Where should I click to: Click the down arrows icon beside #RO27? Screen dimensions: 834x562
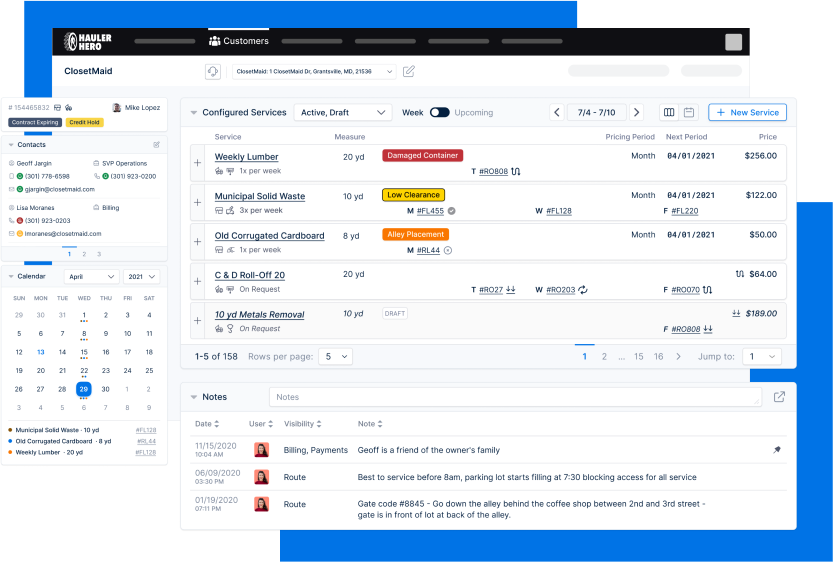coord(511,289)
